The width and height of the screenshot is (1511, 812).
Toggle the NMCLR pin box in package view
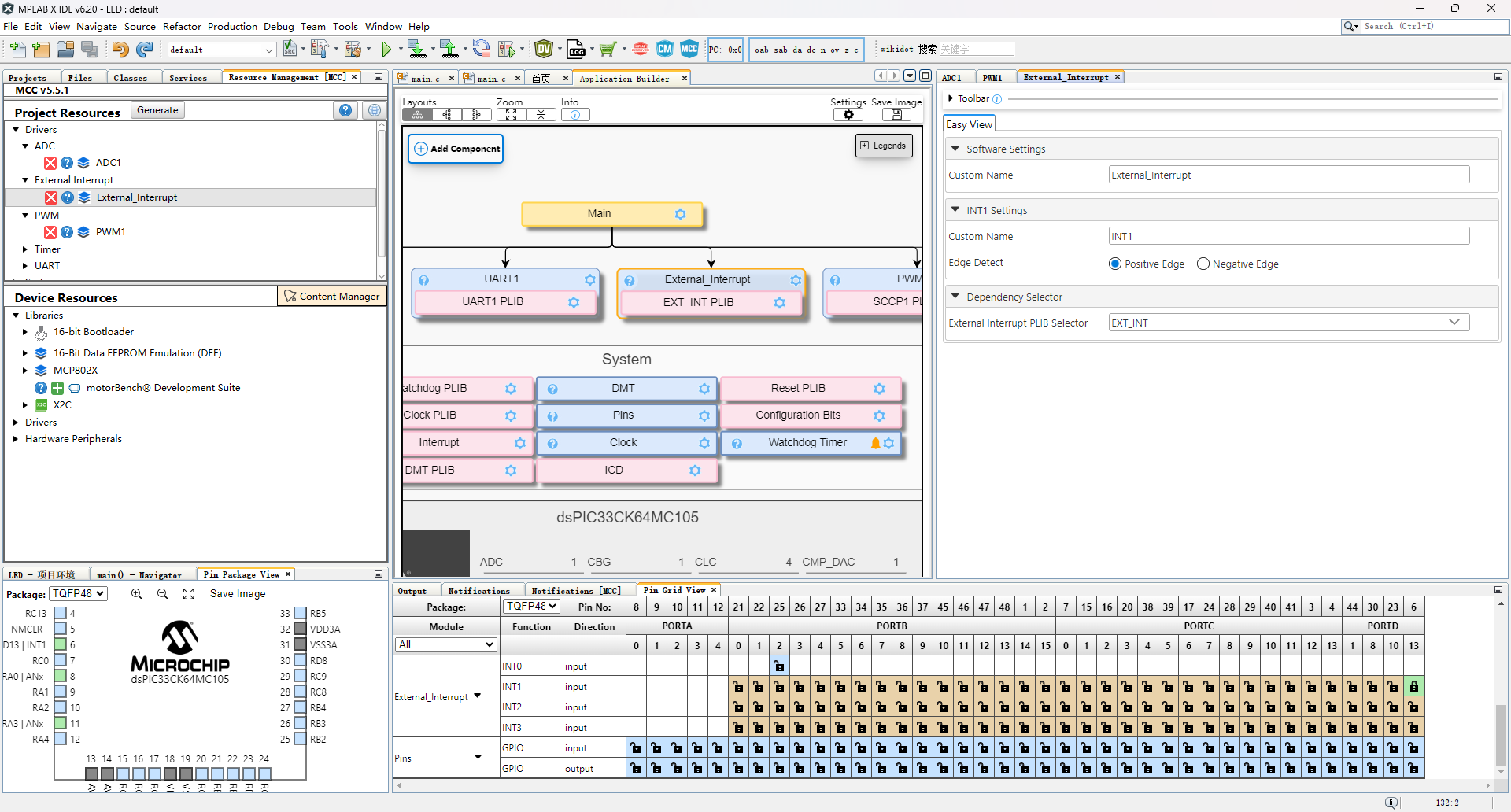[60, 629]
